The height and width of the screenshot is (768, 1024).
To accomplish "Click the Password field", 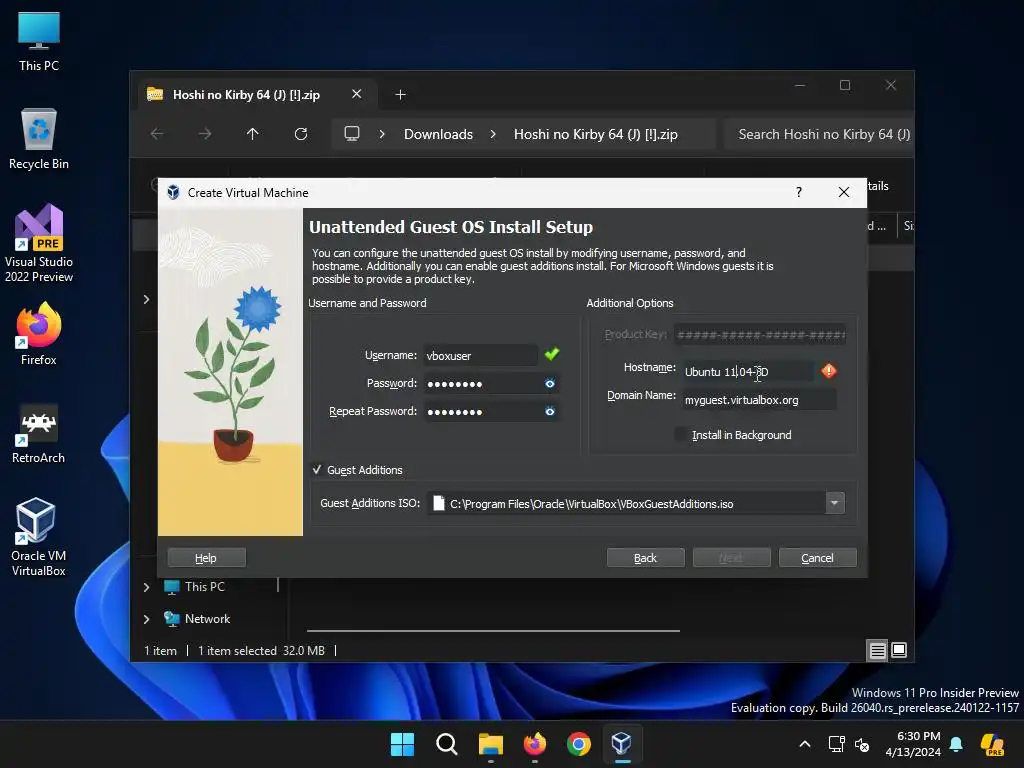I will pyautogui.click(x=491, y=383).
